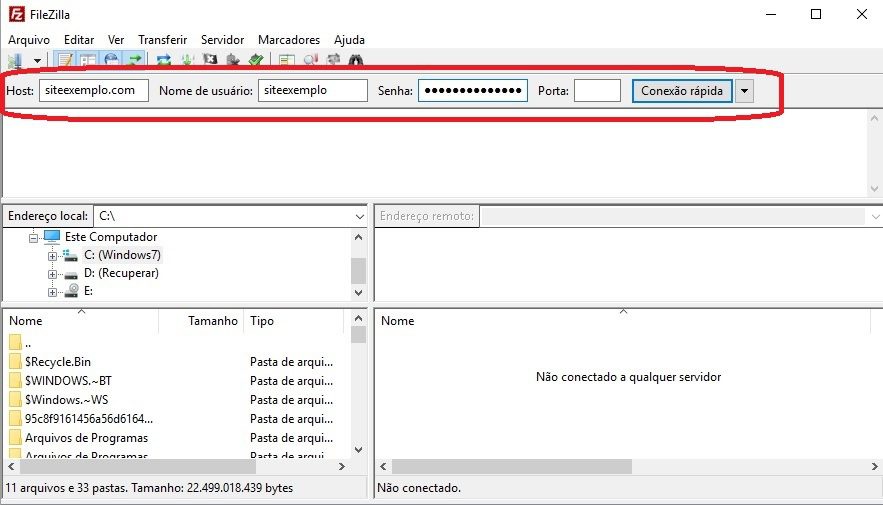Click the process transfer queue icon
This screenshot has height=505, width=883.
pos(187,60)
